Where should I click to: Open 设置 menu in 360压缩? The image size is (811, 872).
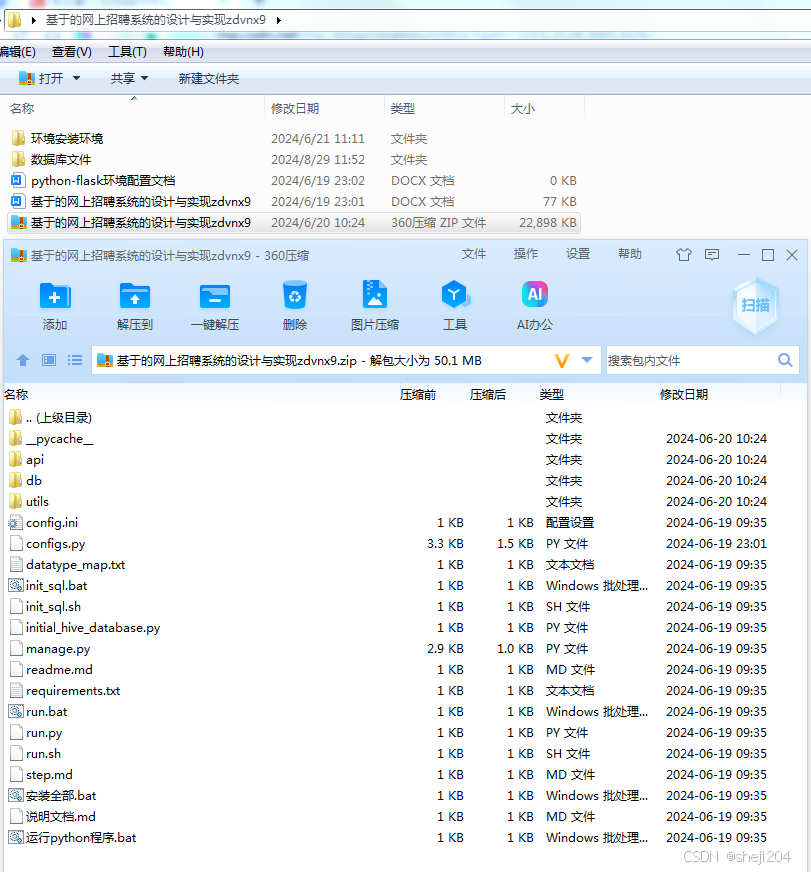[x=578, y=254]
